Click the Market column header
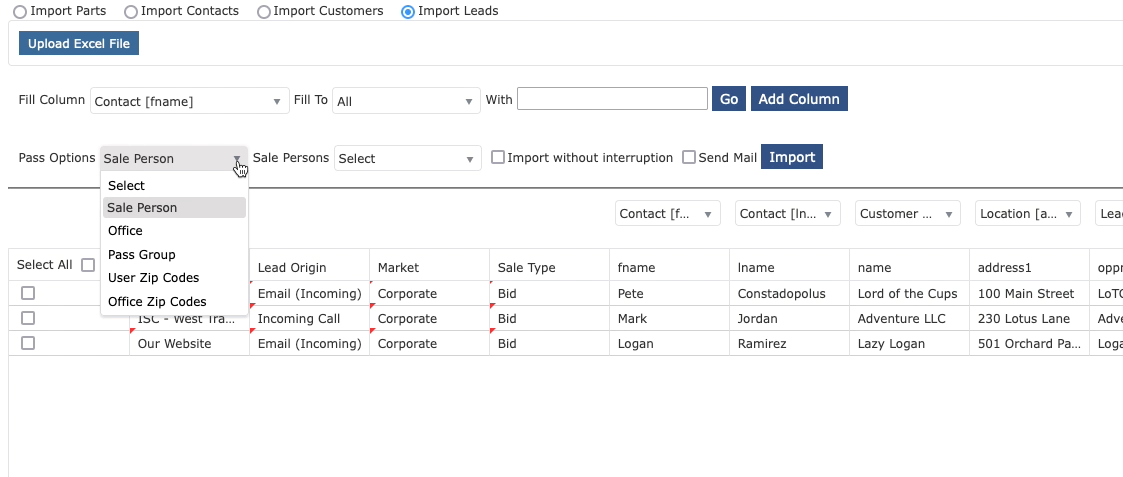 (x=430, y=267)
